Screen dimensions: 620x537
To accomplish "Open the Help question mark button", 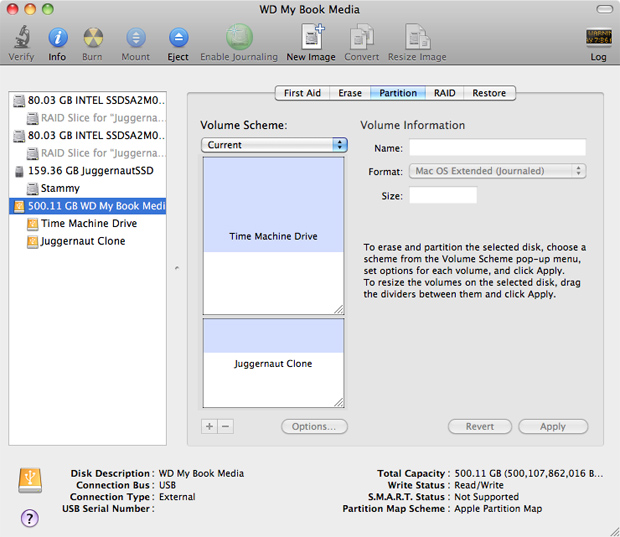I will click(30, 518).
